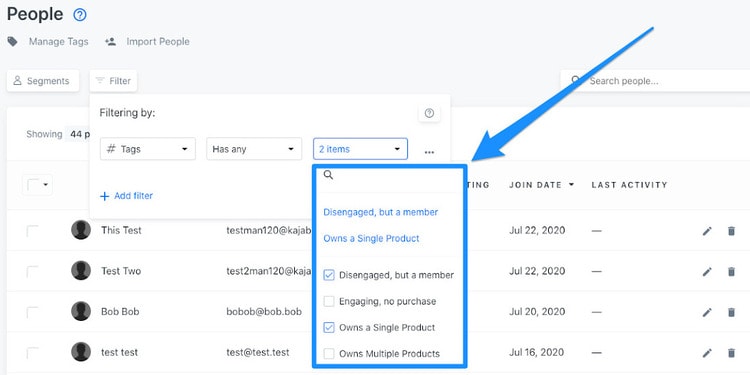Click the Last Activity column header
750x375 pixels.
(x=629, y=185)
